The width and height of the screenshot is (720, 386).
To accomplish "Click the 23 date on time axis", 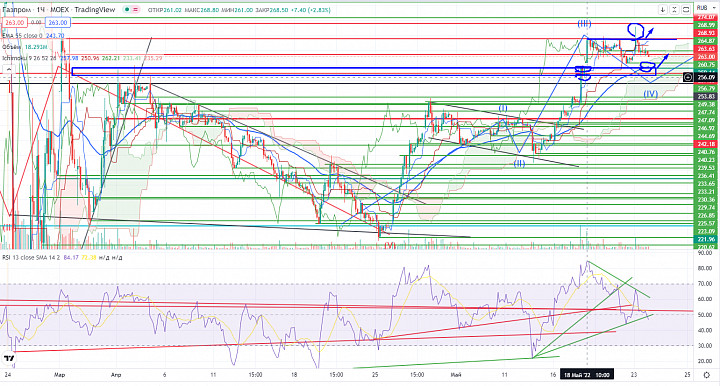I will (x=634, y=375).
